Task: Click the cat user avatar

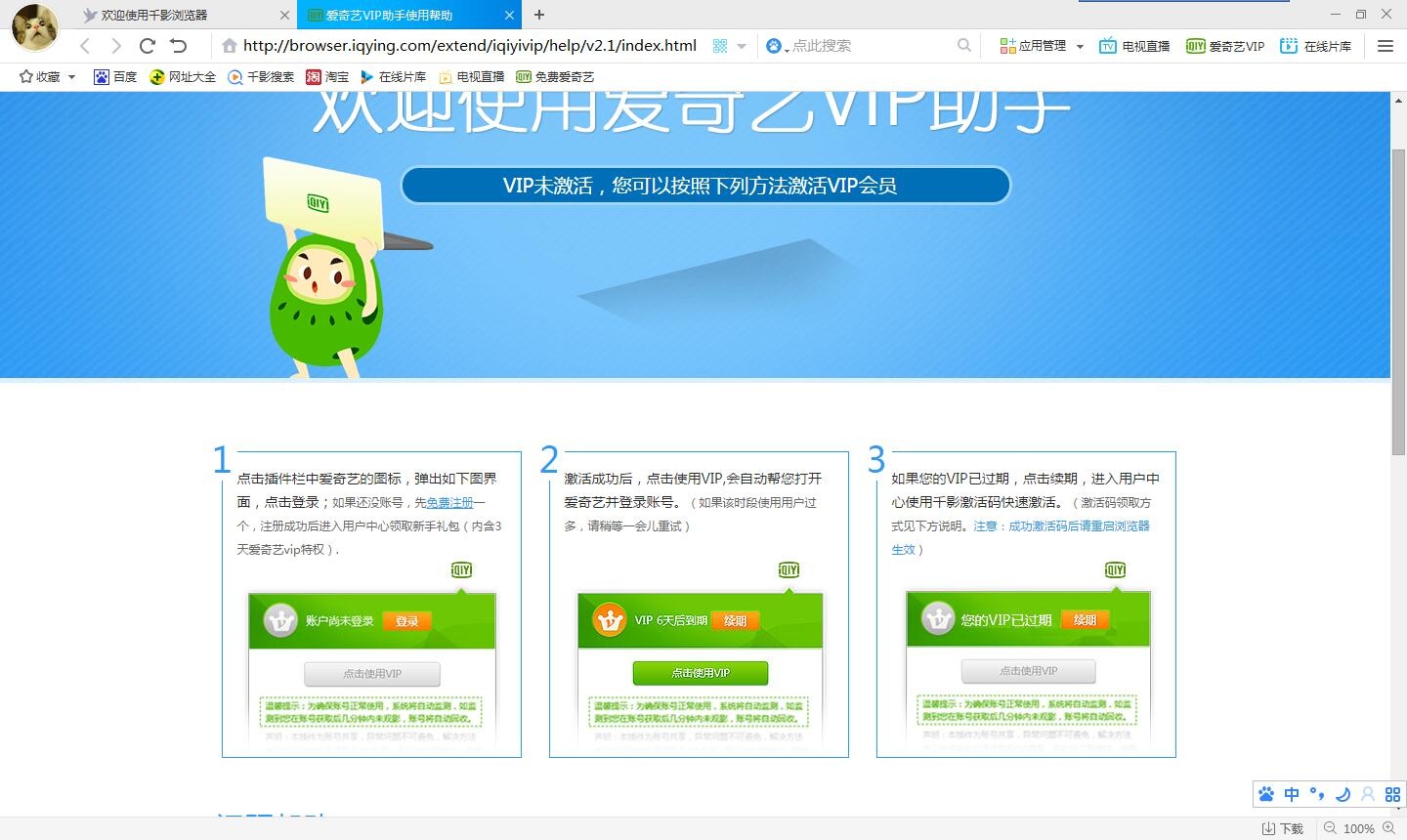Action: click(34, 27)
